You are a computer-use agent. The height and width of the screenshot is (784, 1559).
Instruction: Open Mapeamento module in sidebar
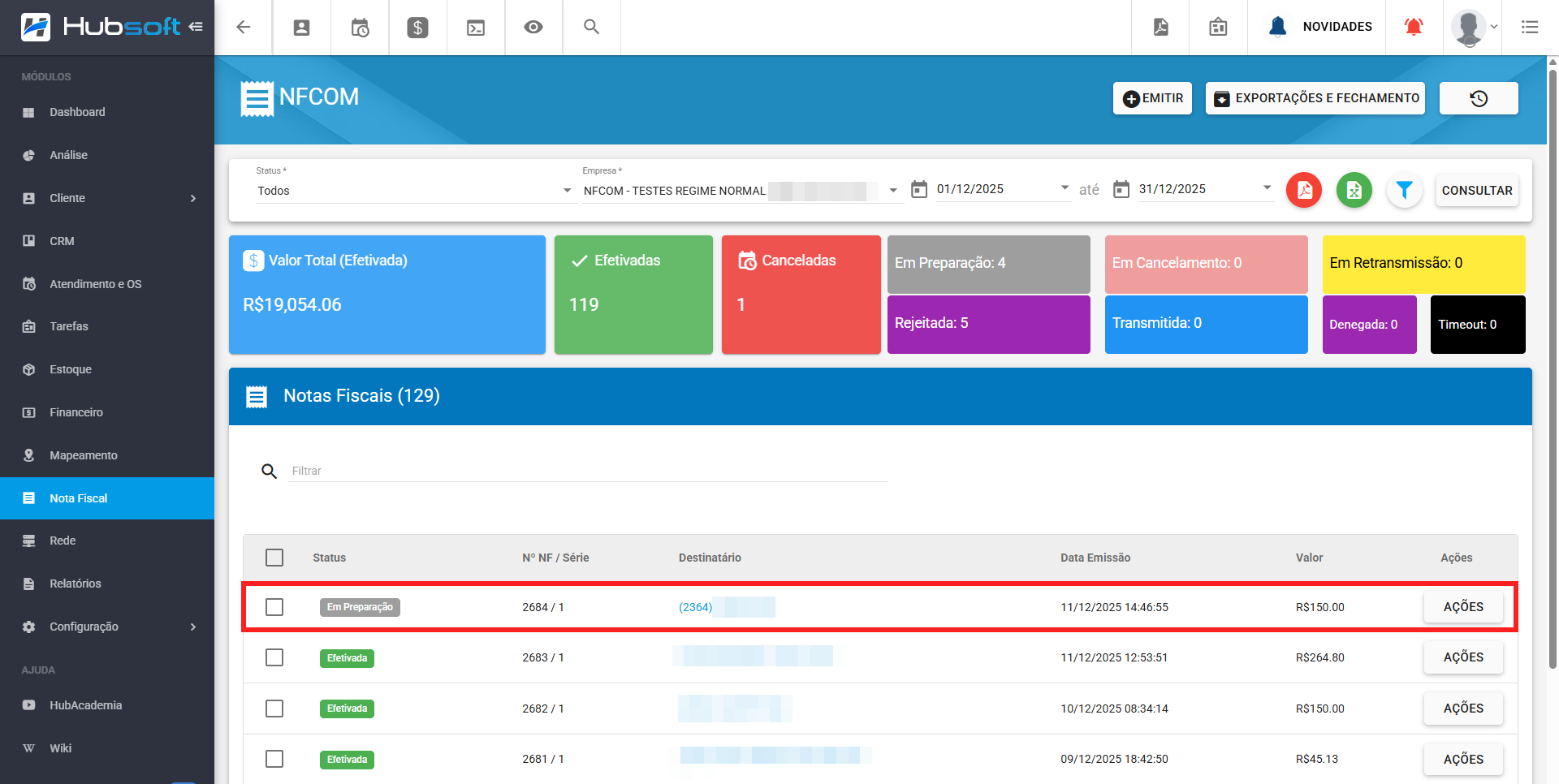tap(107, 455)
